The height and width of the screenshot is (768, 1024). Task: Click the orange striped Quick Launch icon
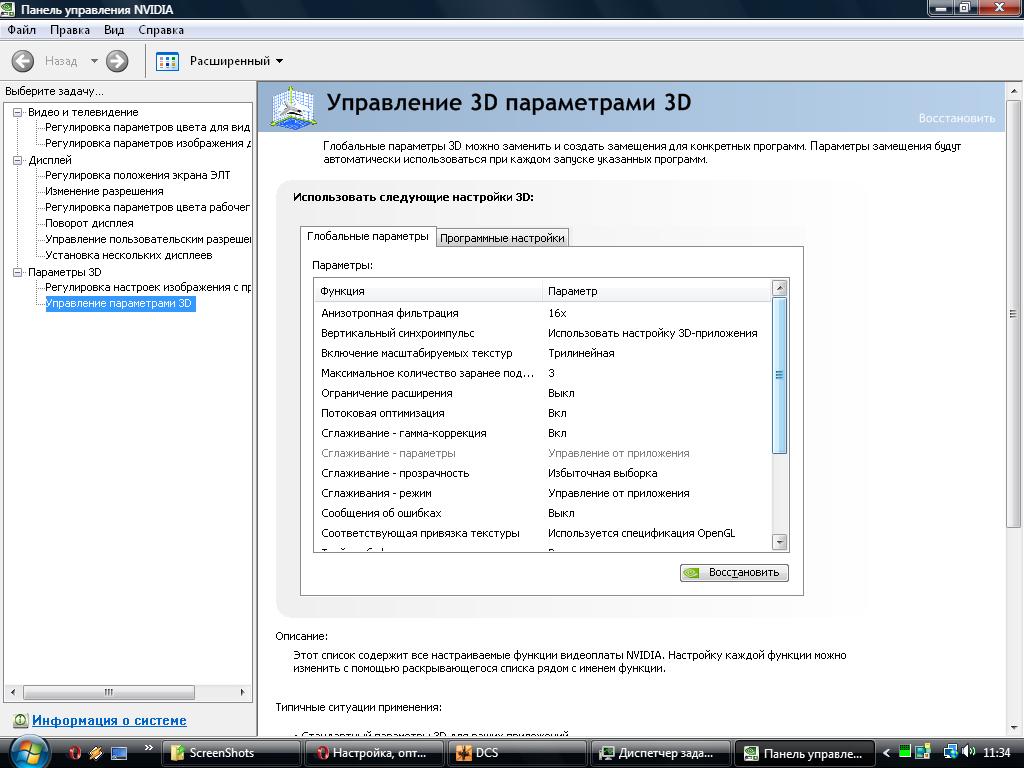(96, 753)
